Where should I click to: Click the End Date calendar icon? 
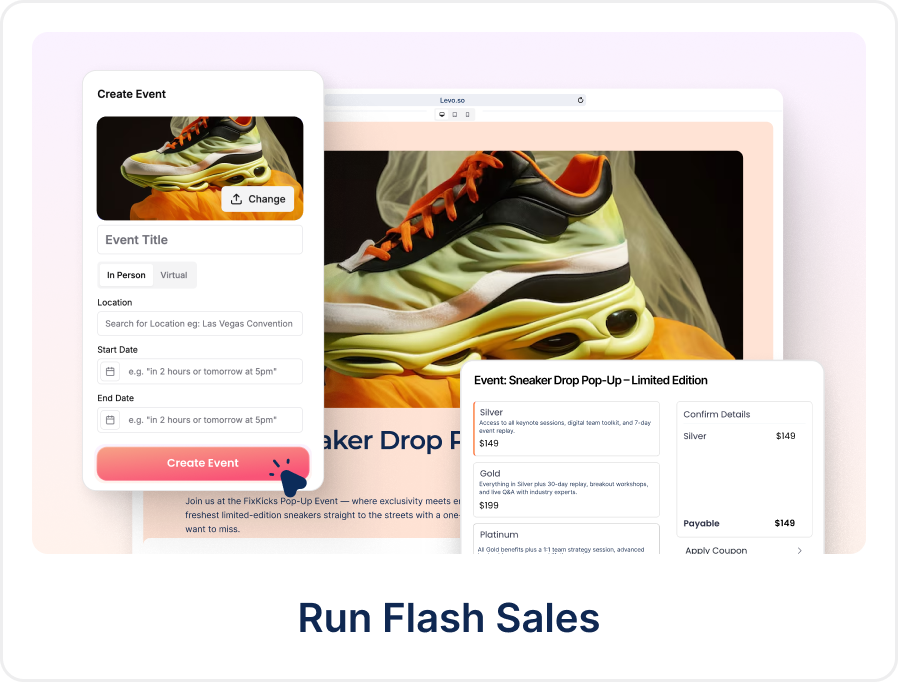[x=110, y=420]
